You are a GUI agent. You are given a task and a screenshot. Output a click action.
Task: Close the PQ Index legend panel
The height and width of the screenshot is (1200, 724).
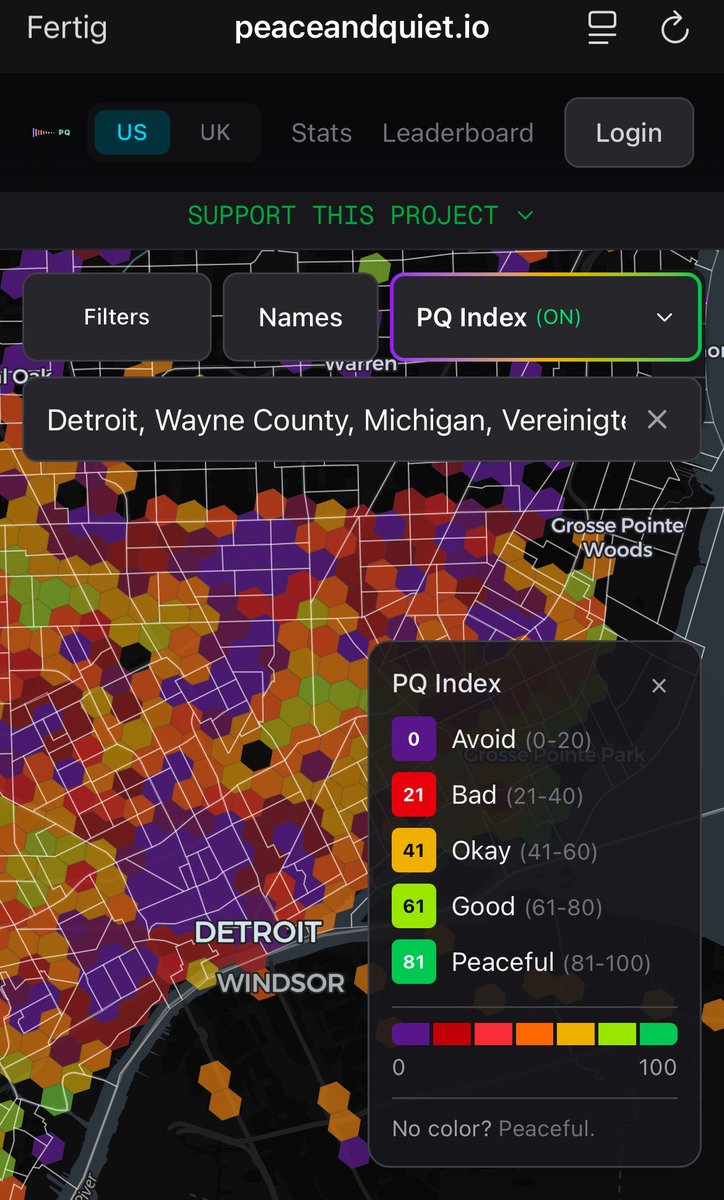659,686
